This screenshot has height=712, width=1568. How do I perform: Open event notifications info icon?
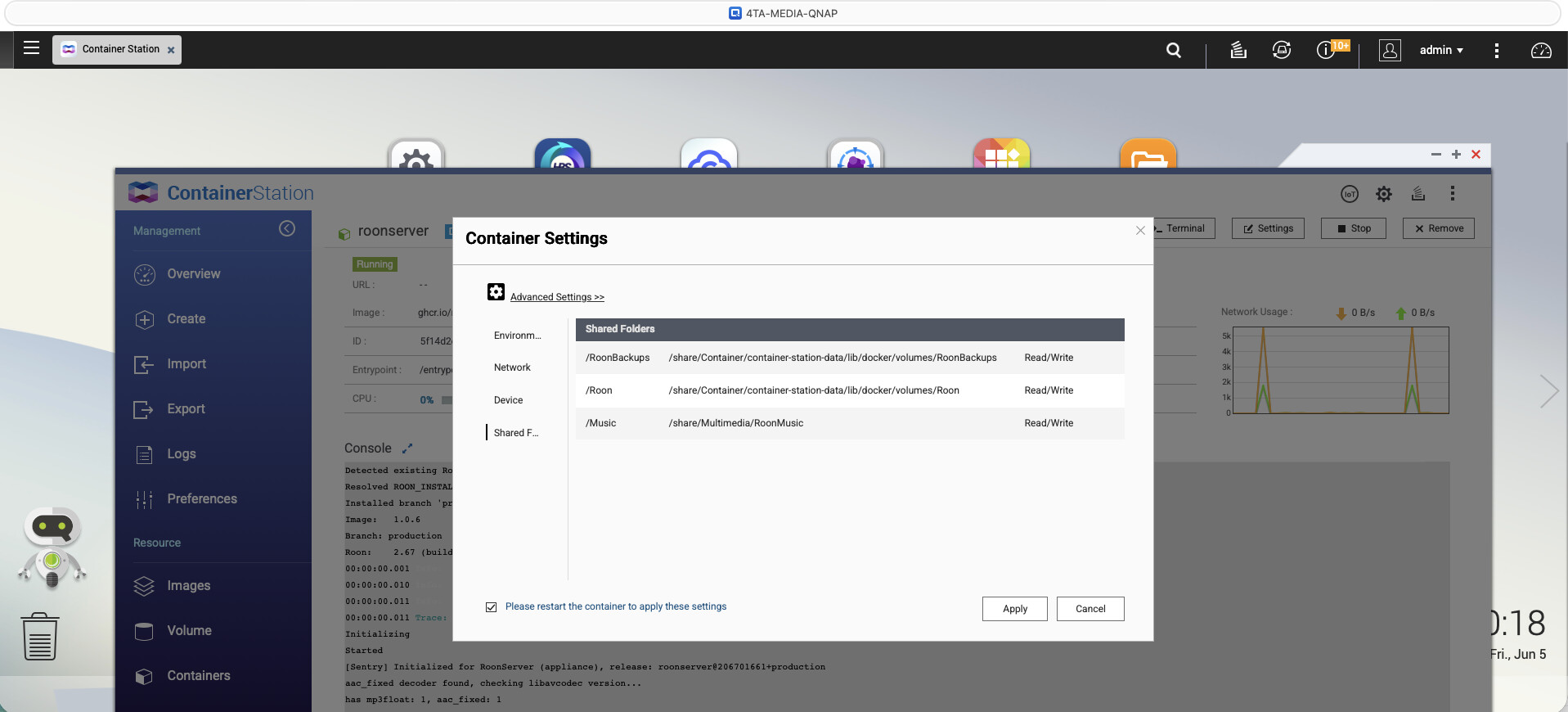point(1325,50)
